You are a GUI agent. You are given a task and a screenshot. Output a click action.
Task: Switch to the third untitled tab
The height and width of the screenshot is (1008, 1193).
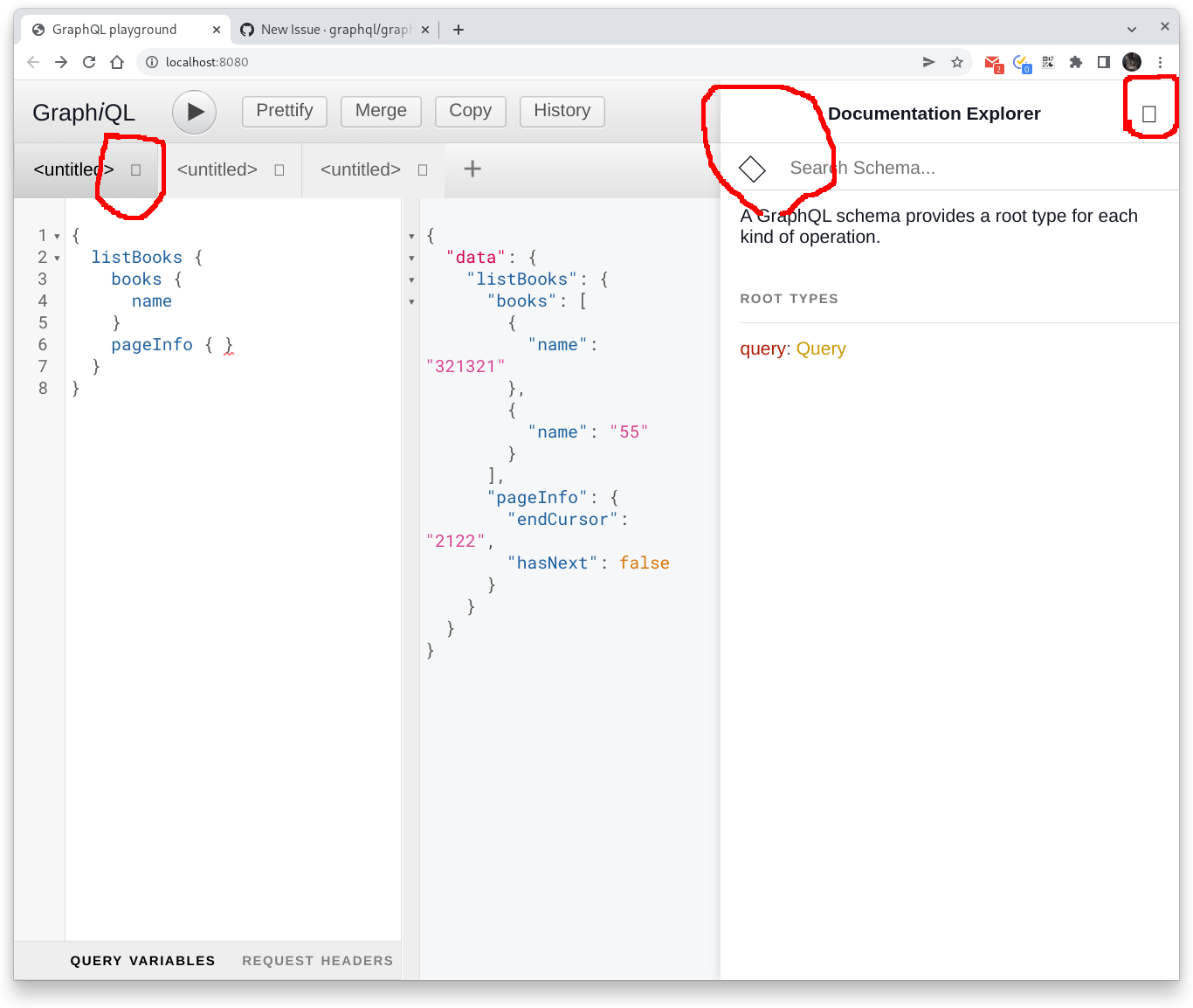coord(361,169)
